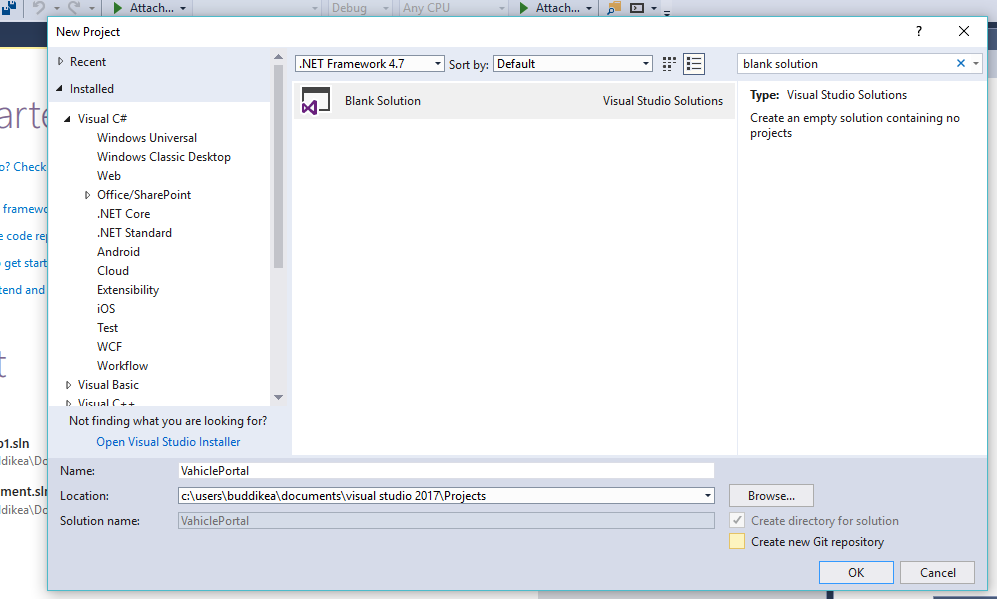
Task: Select the Blank Solution template name
Action: click(383, 100)
